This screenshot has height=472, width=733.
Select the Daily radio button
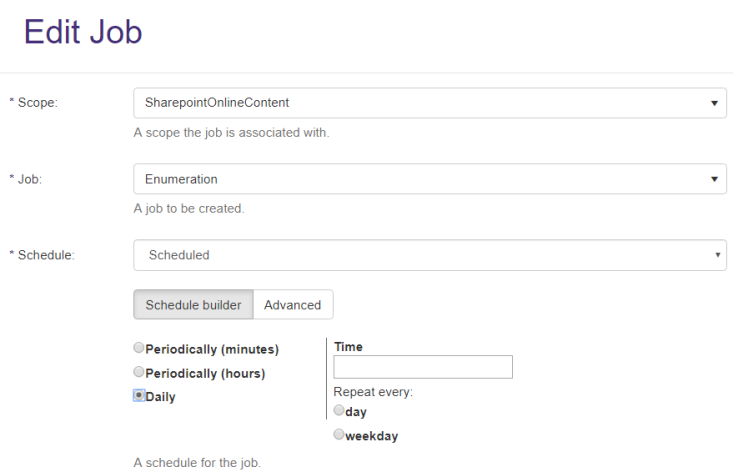pos(139,395)
